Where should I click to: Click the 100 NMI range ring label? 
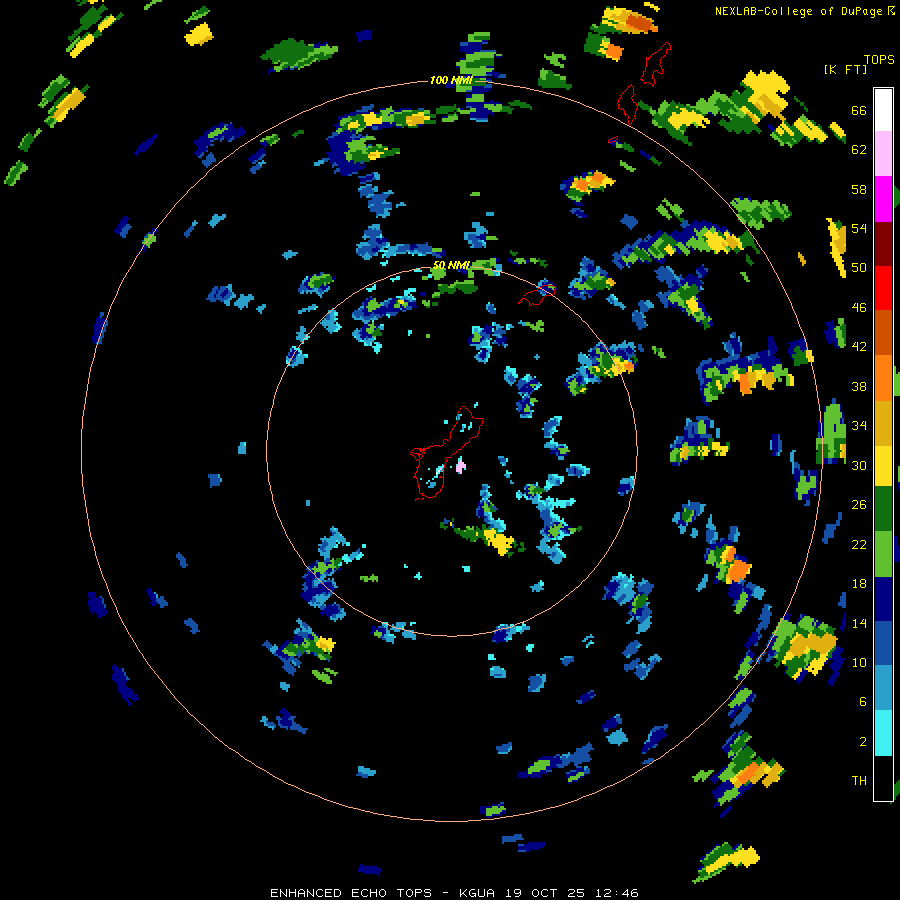tap(451, 80)
